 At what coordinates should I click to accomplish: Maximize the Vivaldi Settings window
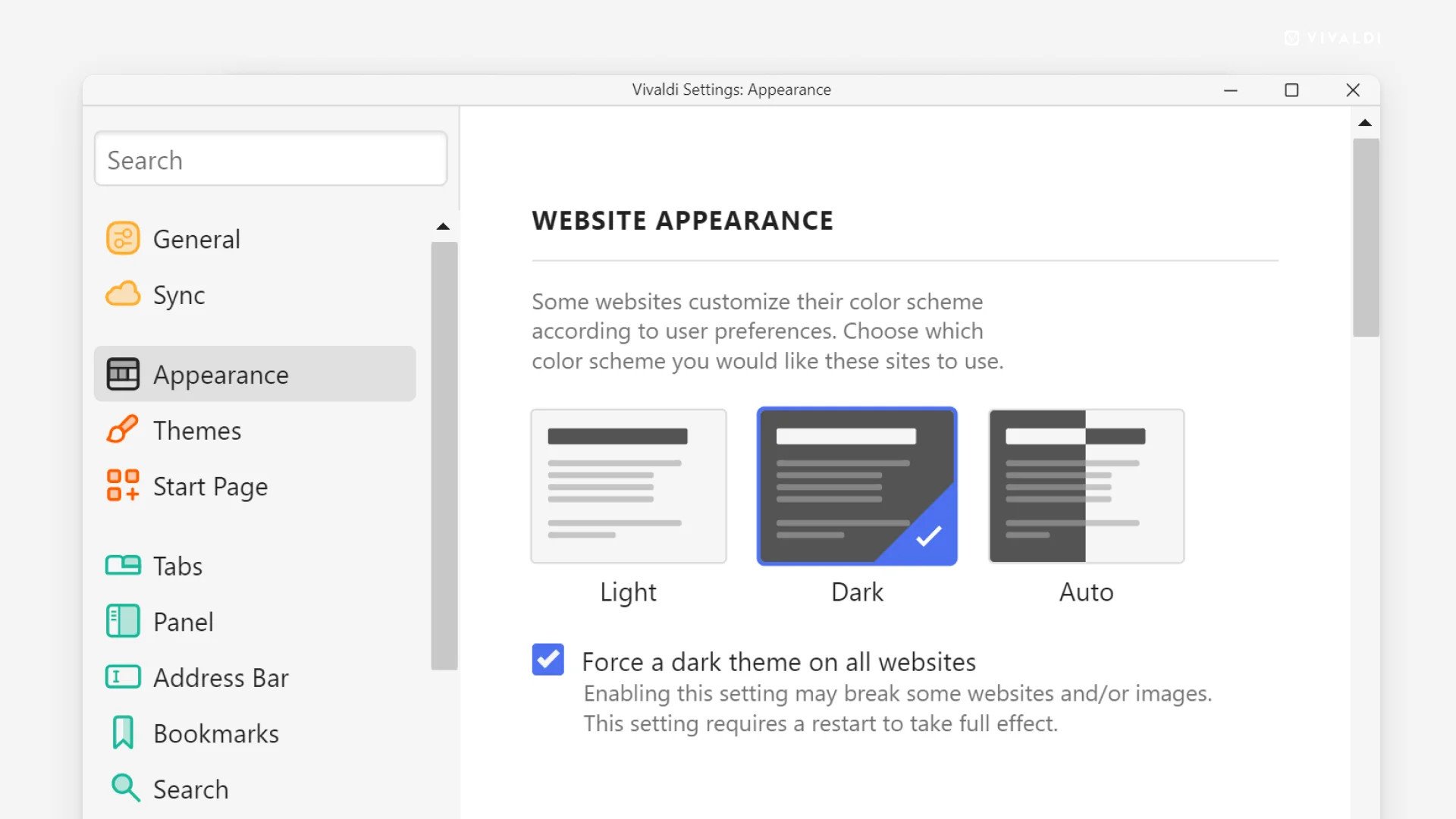coord(1291,90)
